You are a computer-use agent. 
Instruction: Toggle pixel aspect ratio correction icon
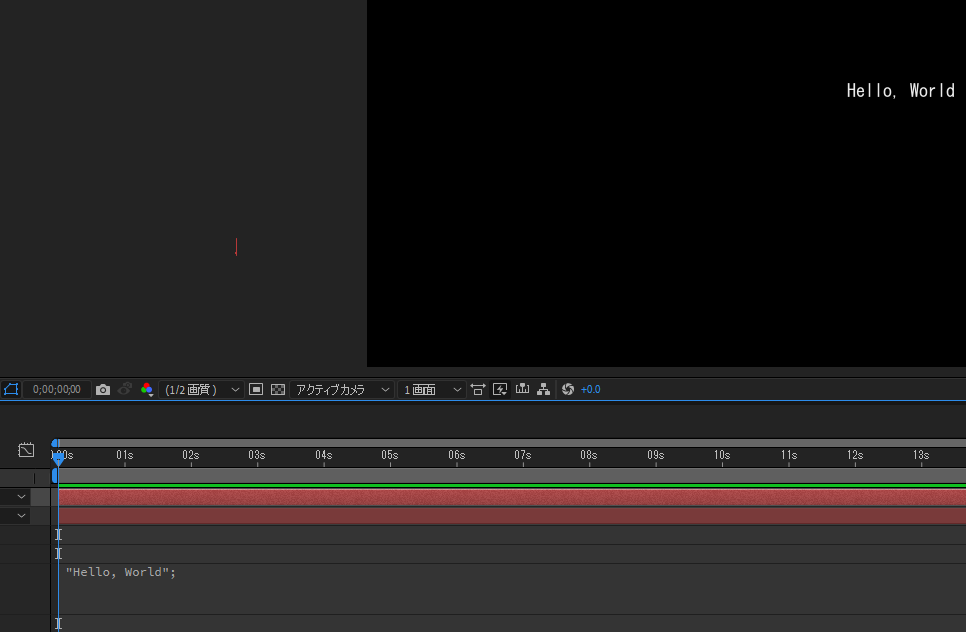tap(477, 389)
